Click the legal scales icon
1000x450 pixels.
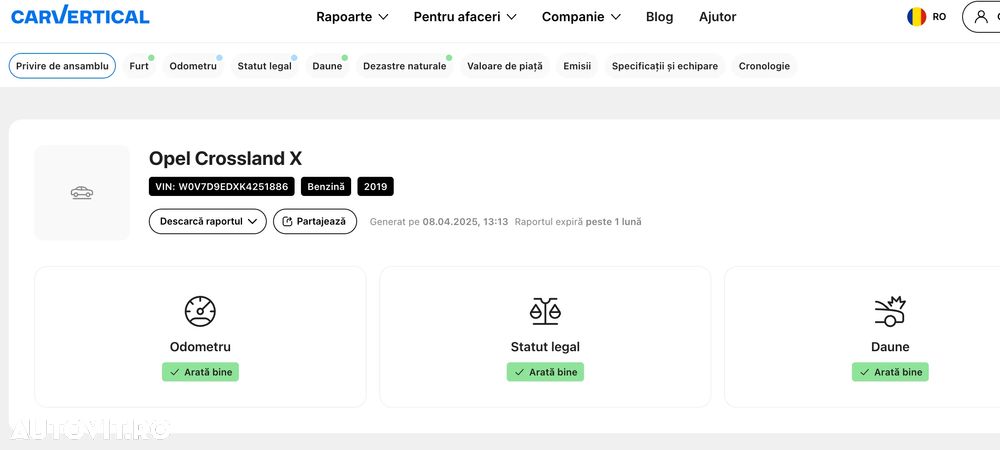pyautogui.click(x=545, y=312)
